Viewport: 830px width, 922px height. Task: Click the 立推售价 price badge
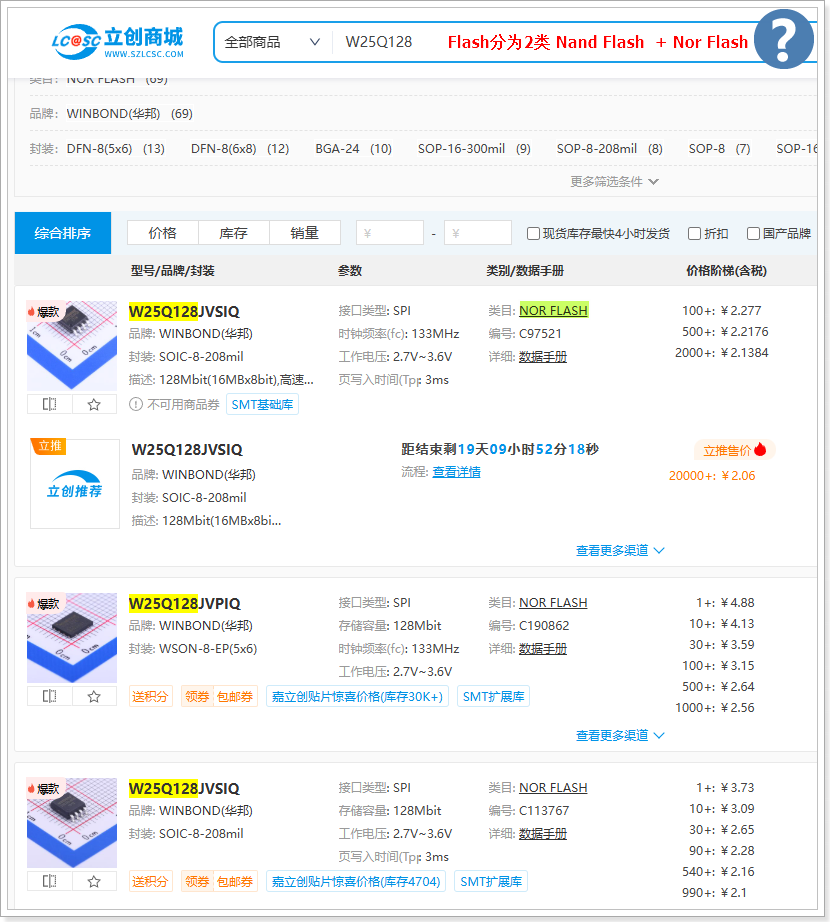pyautogui.click(x=735, y=450)
